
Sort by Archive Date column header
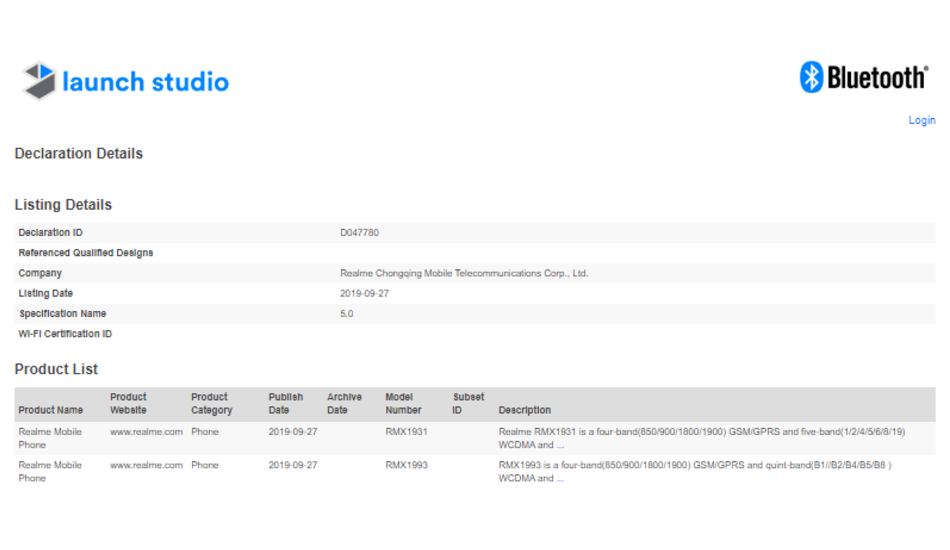pyautogui.click(x=344, y=404)
